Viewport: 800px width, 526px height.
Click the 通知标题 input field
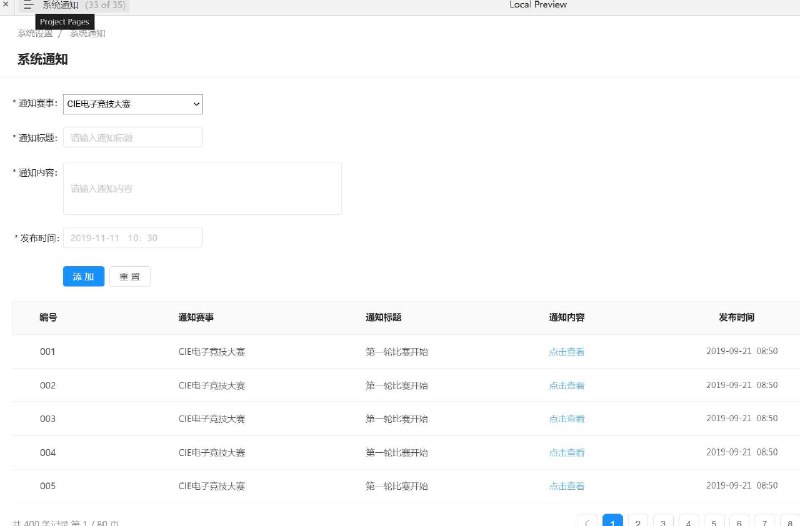[133, 137]
